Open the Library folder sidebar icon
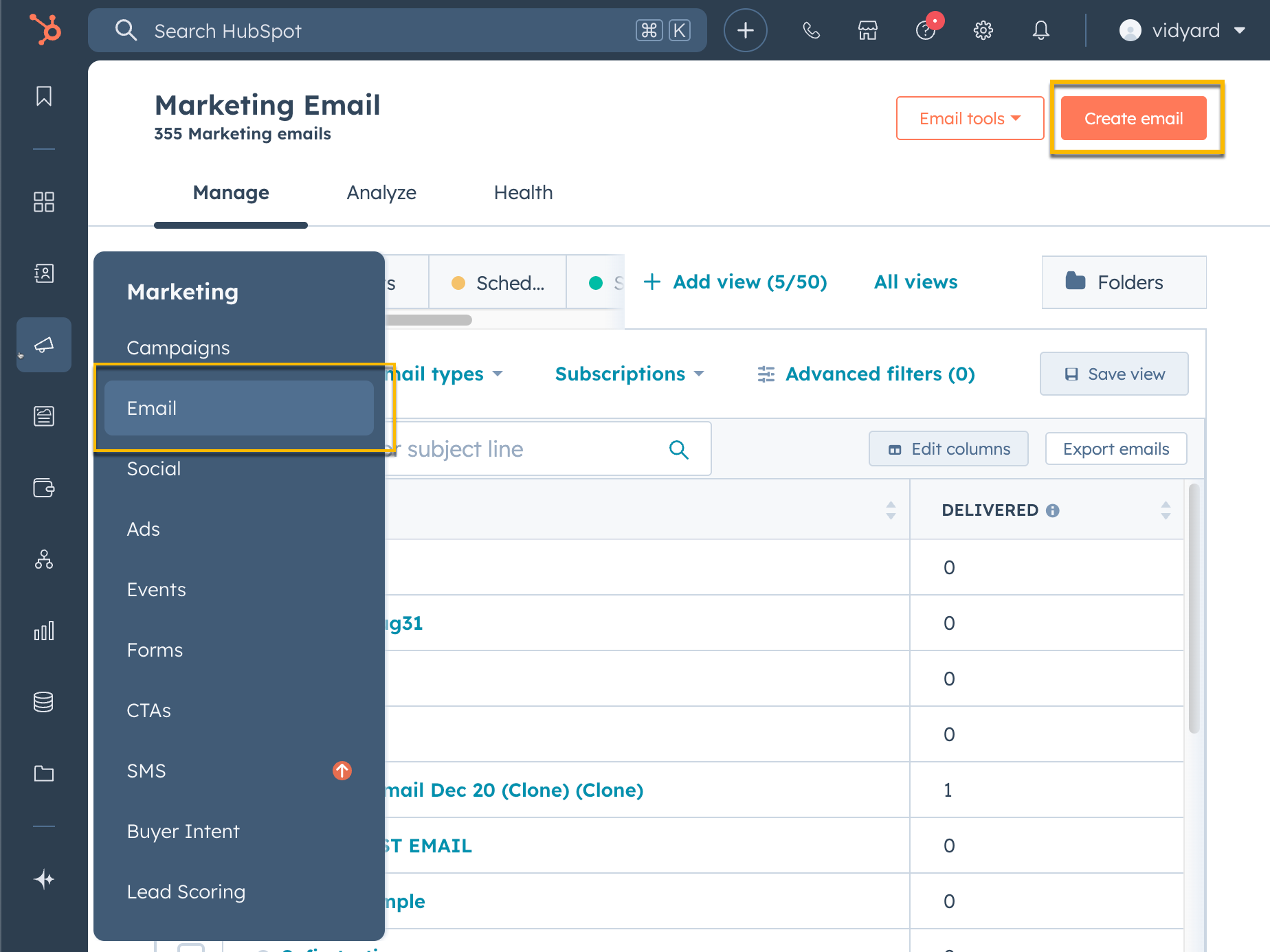The width and height of the screenshot is (1270, 952). click(44, 773)
